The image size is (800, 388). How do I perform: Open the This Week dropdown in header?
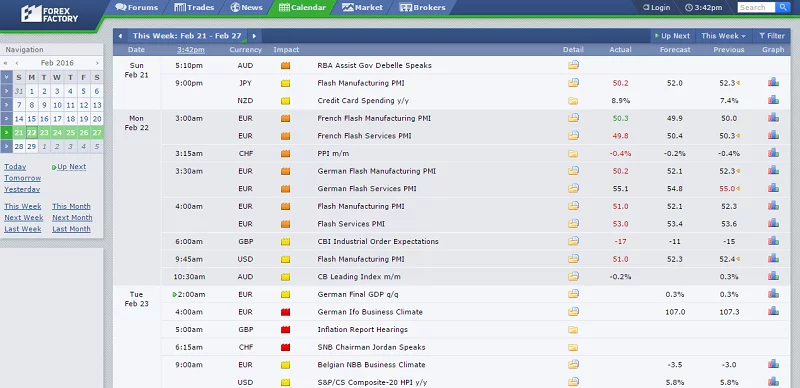click(x=723, y=36)
